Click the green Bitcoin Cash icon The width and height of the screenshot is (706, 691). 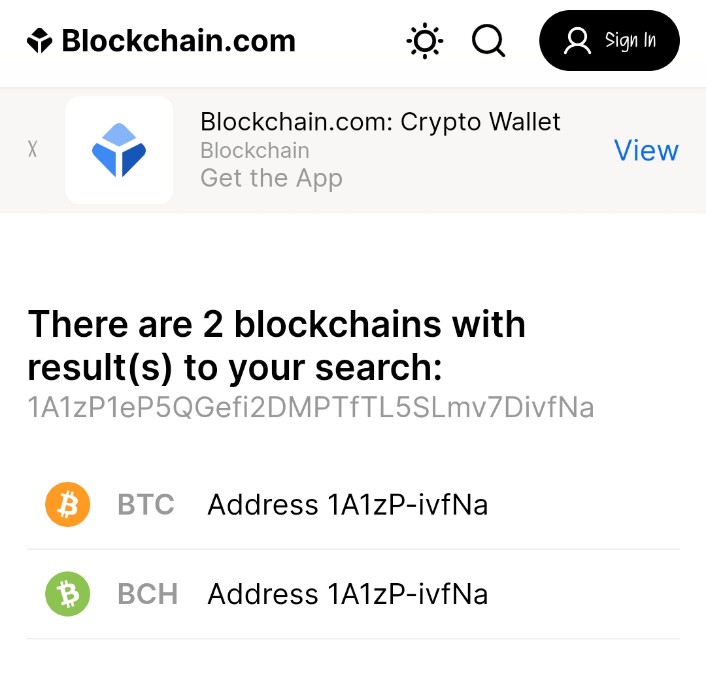click(68, 595)
